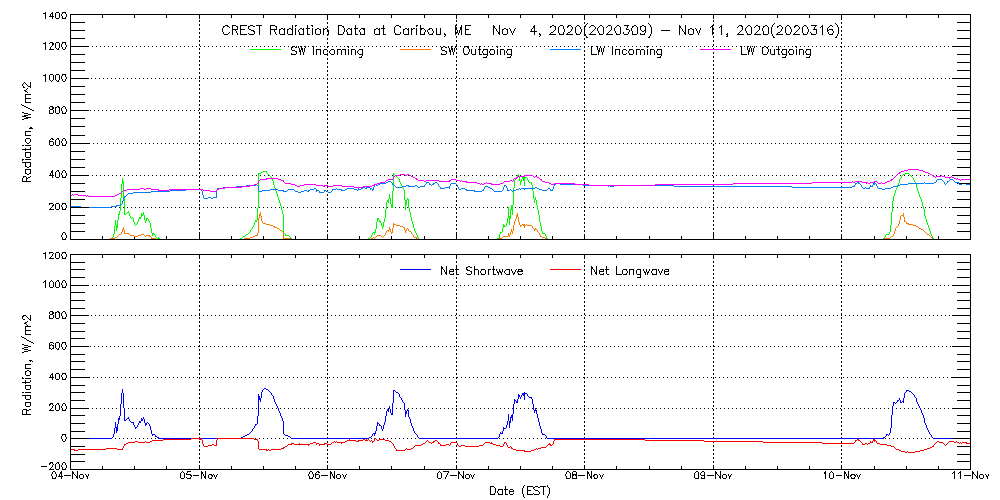Click the Net Longwave legend text
1000x500 pixels.
coord(629,271)
